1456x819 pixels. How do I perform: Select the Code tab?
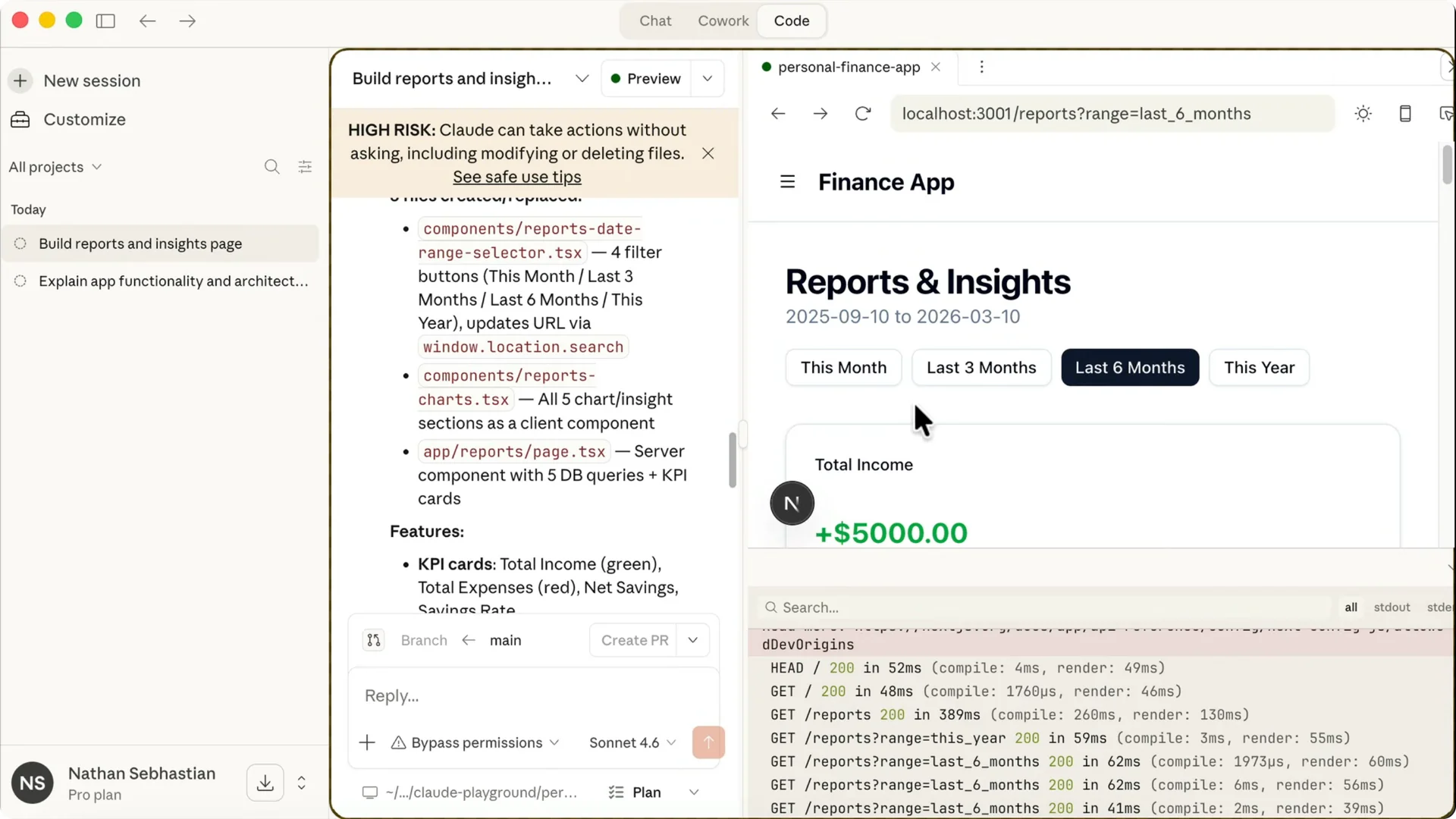pyautogui.click(x=792, y=21)
